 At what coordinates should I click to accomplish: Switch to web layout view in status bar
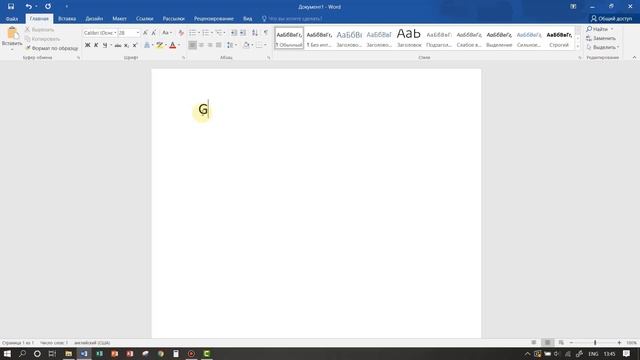click(x=561, y=343)
